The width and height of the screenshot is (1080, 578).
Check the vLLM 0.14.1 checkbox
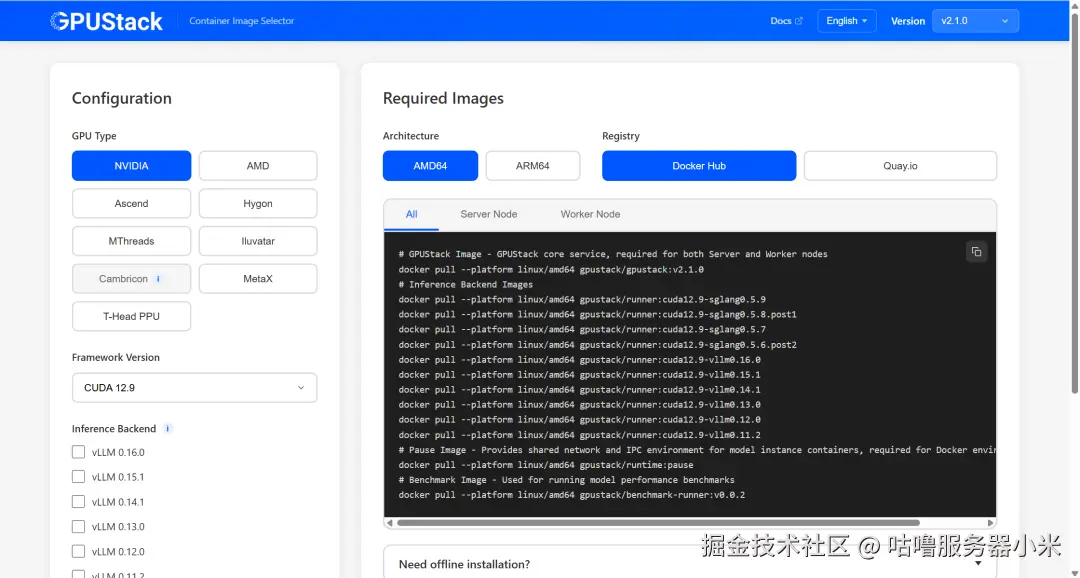click(x=79, y=502)
